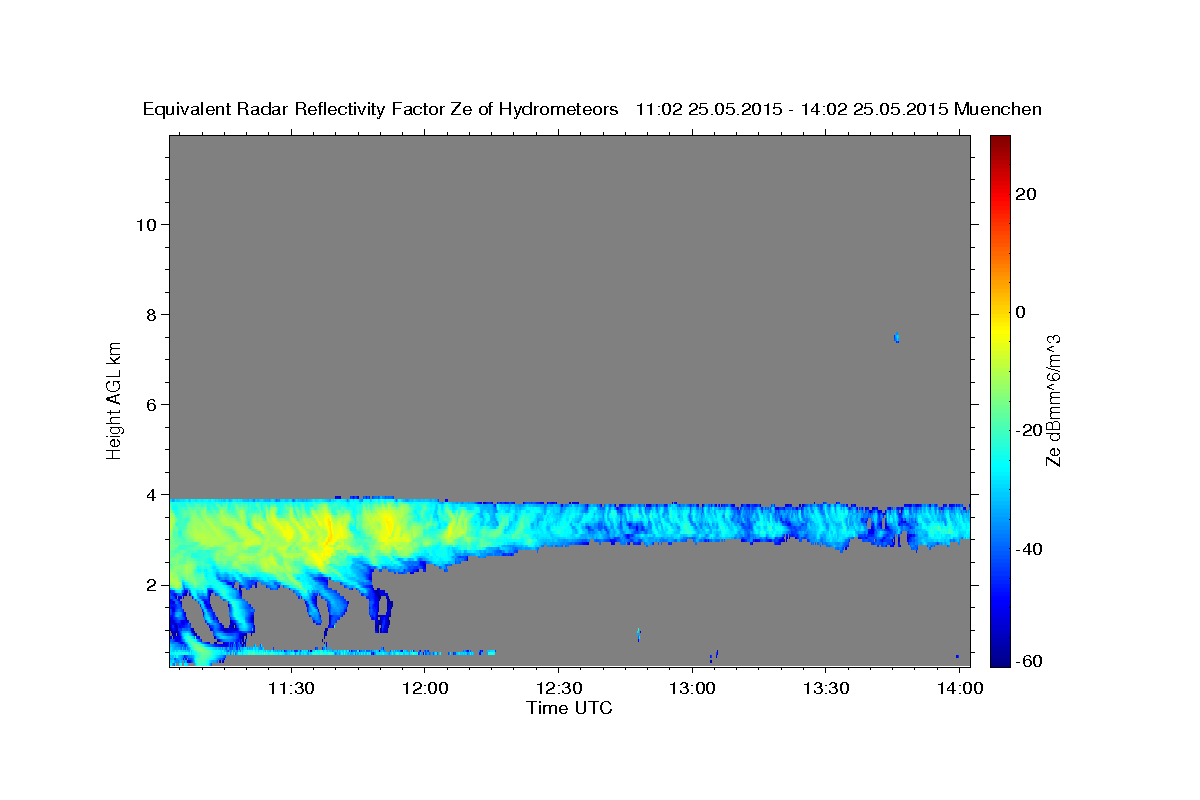Click the 'Muenchen' location in the title
The width and height of the screenshot is (1200, 800).
pyautogui.click(x=998, y=109)
